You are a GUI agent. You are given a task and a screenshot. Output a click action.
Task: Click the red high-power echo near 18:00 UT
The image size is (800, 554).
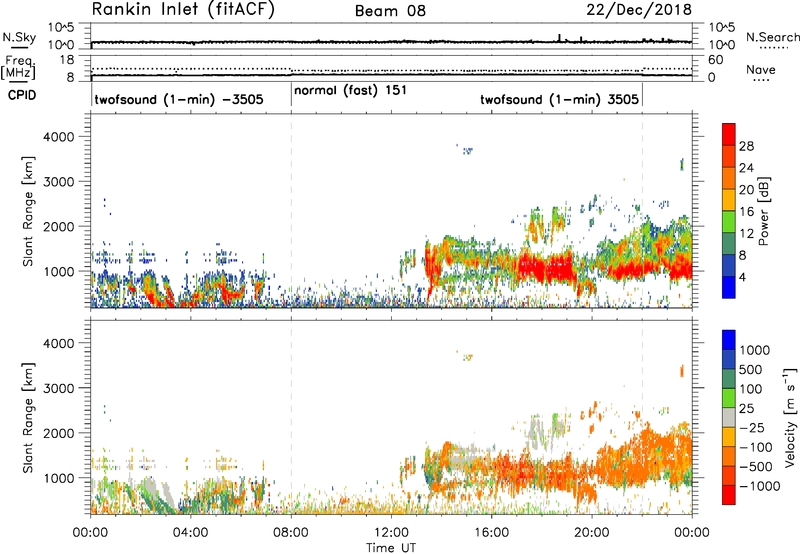(x=546, y=268)
